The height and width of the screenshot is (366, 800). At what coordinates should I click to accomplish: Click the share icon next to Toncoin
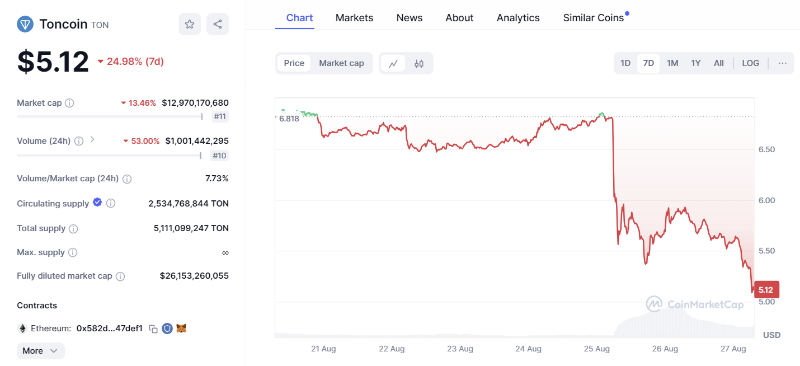217,24
